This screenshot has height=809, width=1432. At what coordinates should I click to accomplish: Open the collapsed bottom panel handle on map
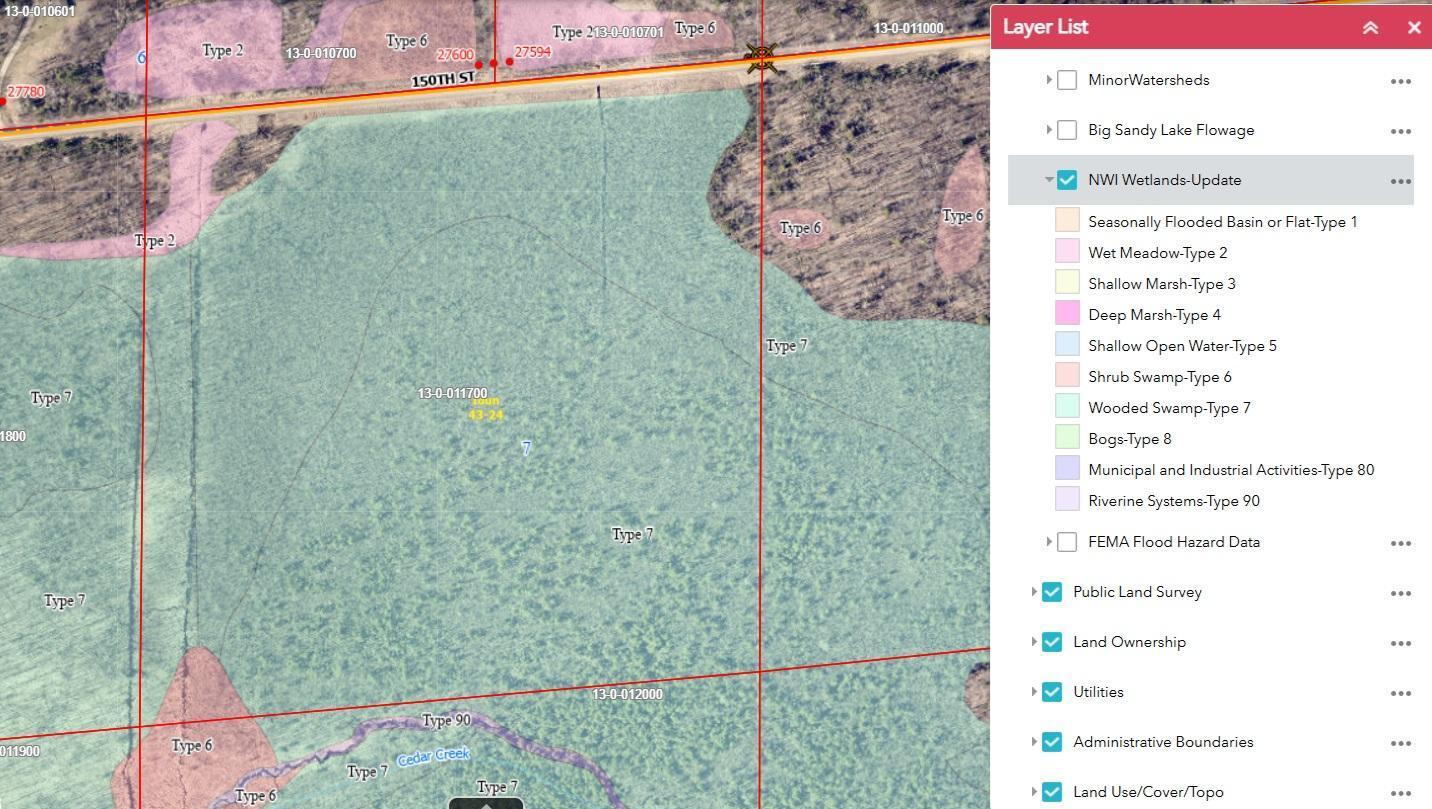486,803
